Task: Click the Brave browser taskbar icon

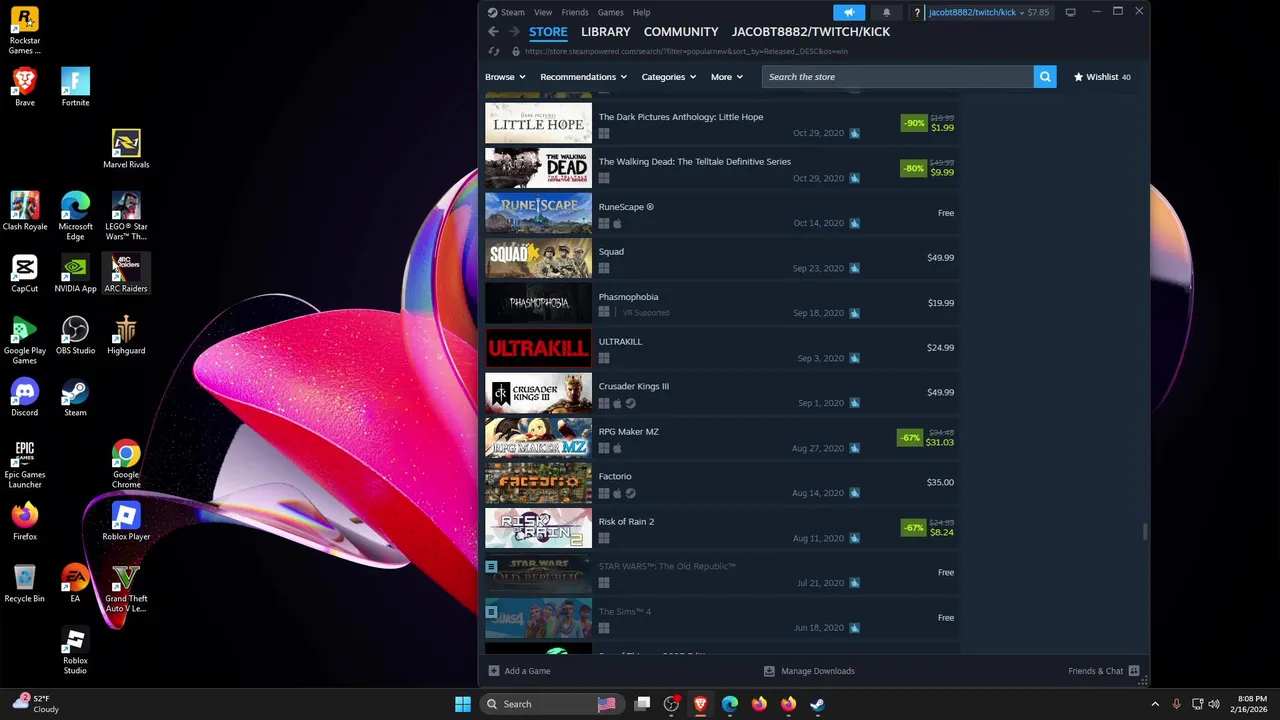Action: tap(700, 704)
